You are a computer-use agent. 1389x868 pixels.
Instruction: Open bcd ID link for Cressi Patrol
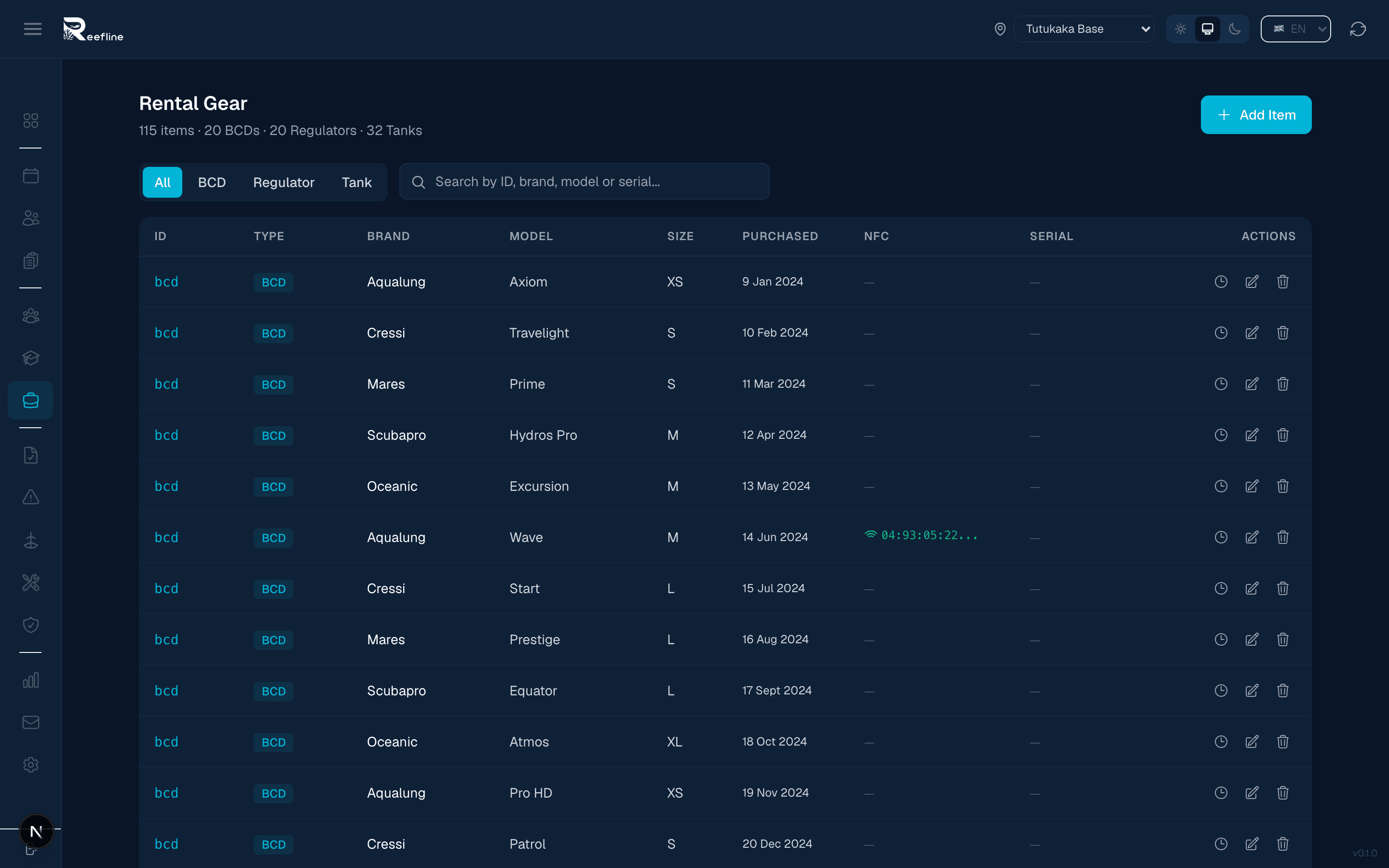tap(166, 843)
